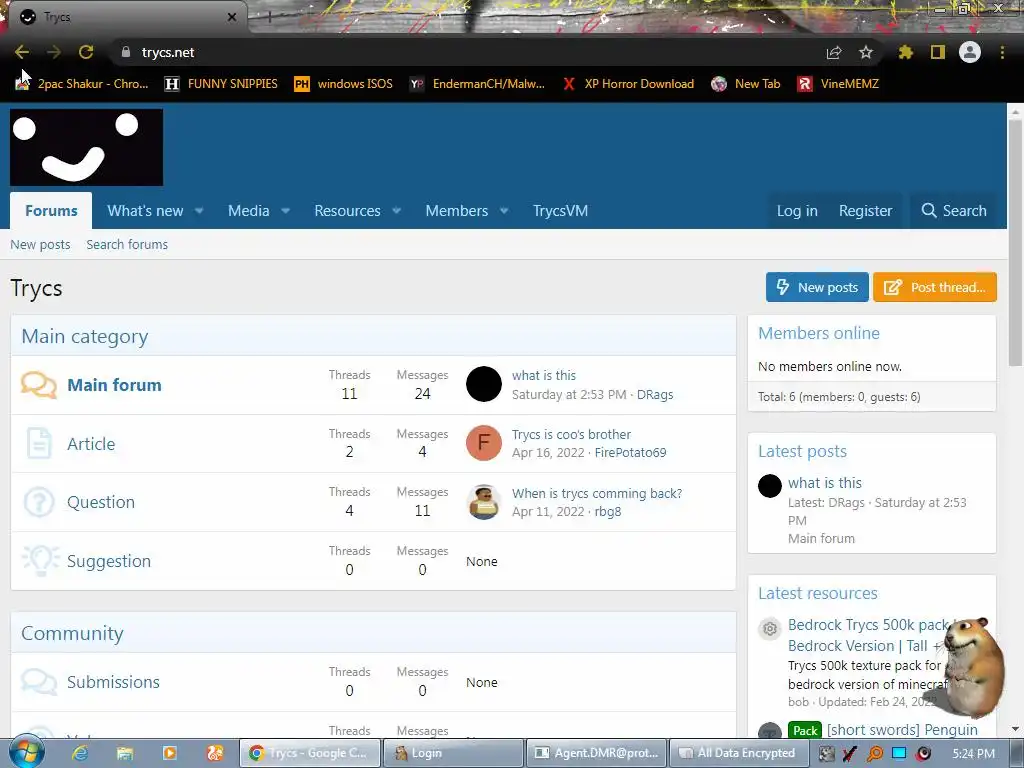Open EndermanCH/Malw... bookmark
The width and height of the screenshot is (1024, 768).
click(x=477, y=84)
